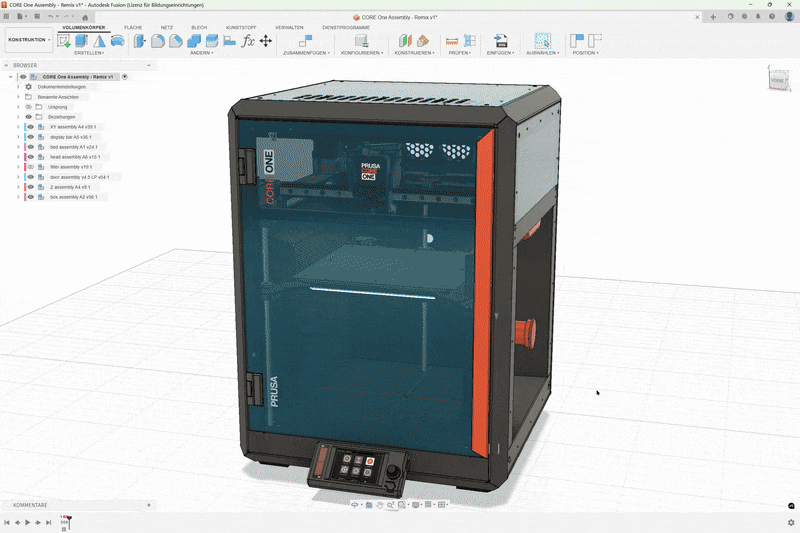Click the Konfigurieren table icon

[x=361, y=41]
